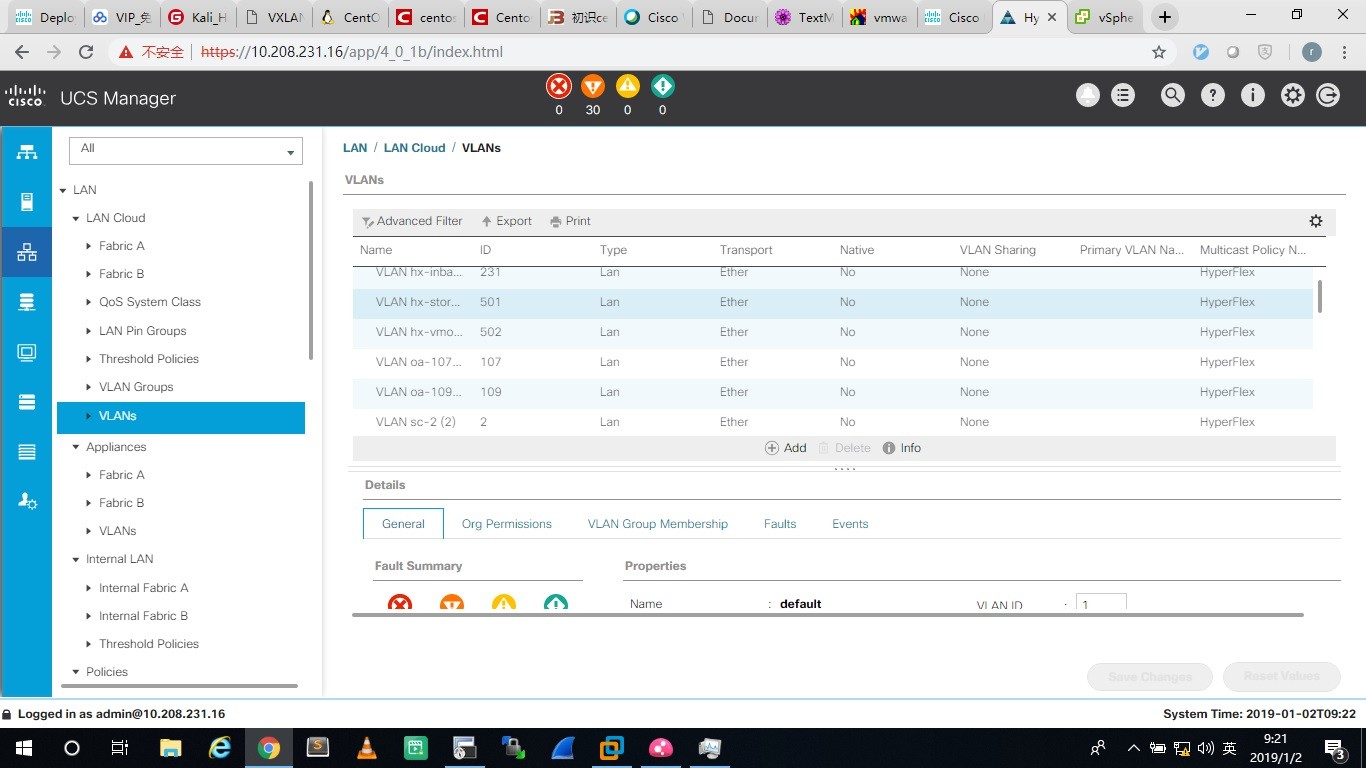
Task: Go to LAN Cloud in the breadcrumb
Action: tap(414, 148)
